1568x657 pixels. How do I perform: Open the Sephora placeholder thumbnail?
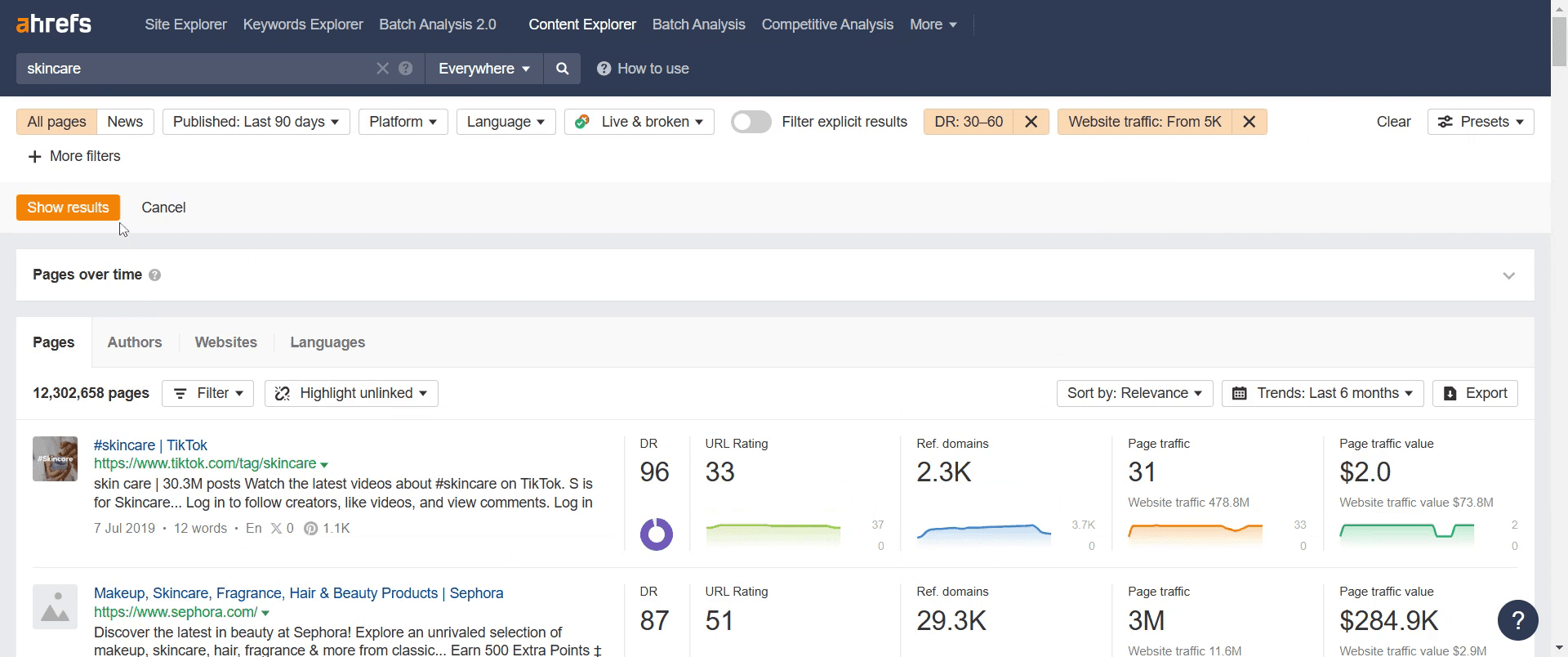point(55,606)
